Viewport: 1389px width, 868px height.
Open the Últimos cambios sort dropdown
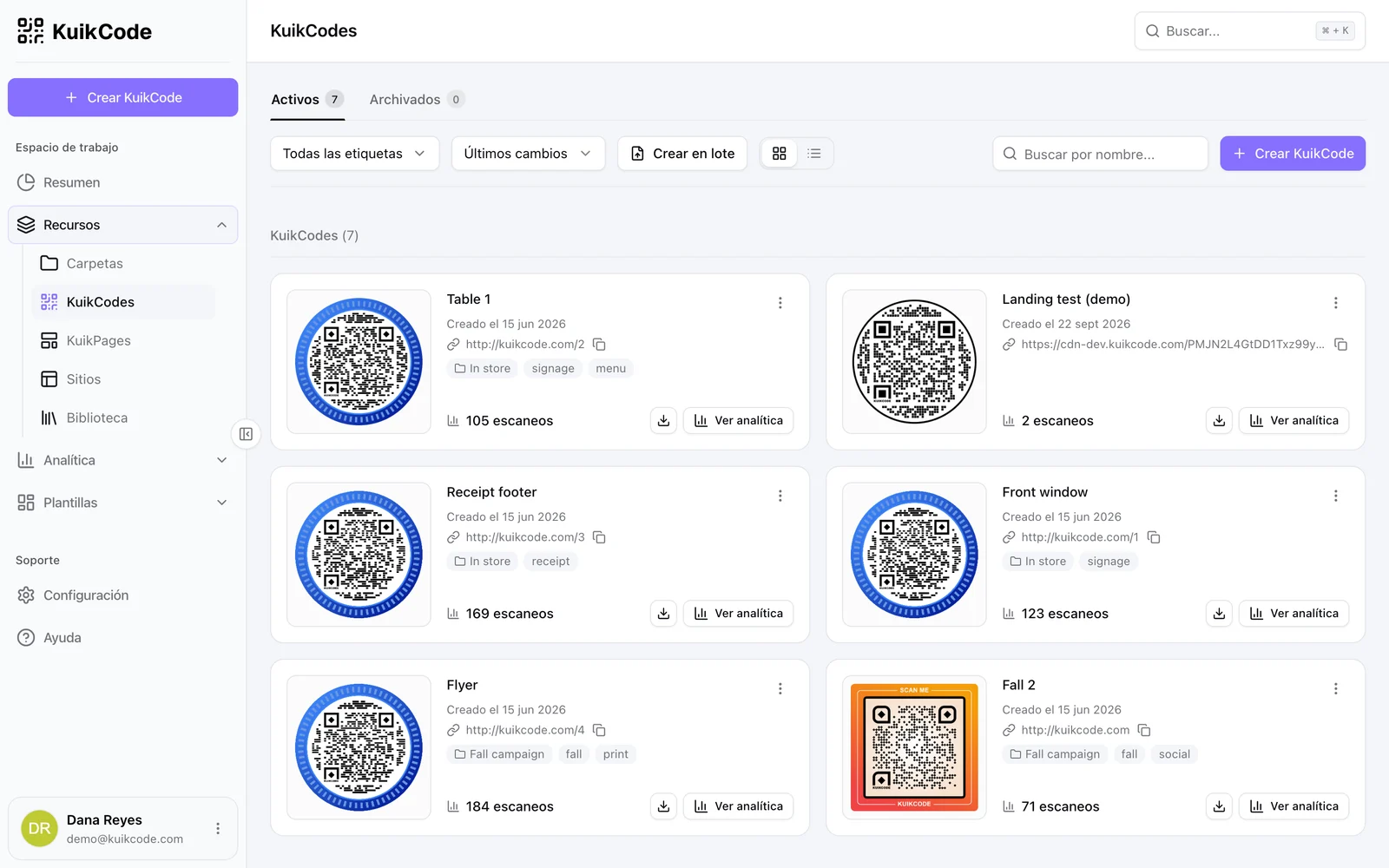(x=528, y=154)
